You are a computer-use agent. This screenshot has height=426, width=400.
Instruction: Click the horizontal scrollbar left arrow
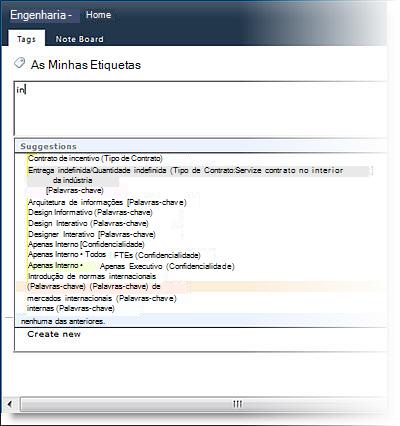[10, 404]
